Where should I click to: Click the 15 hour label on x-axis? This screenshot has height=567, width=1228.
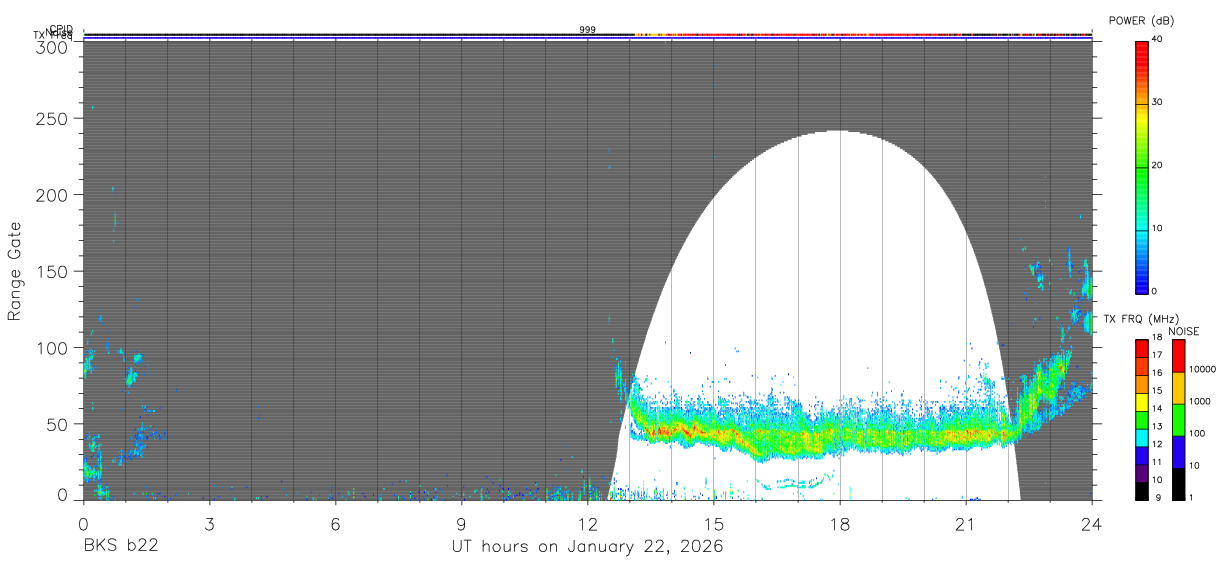pyautogui.click(x=713, y=524)
